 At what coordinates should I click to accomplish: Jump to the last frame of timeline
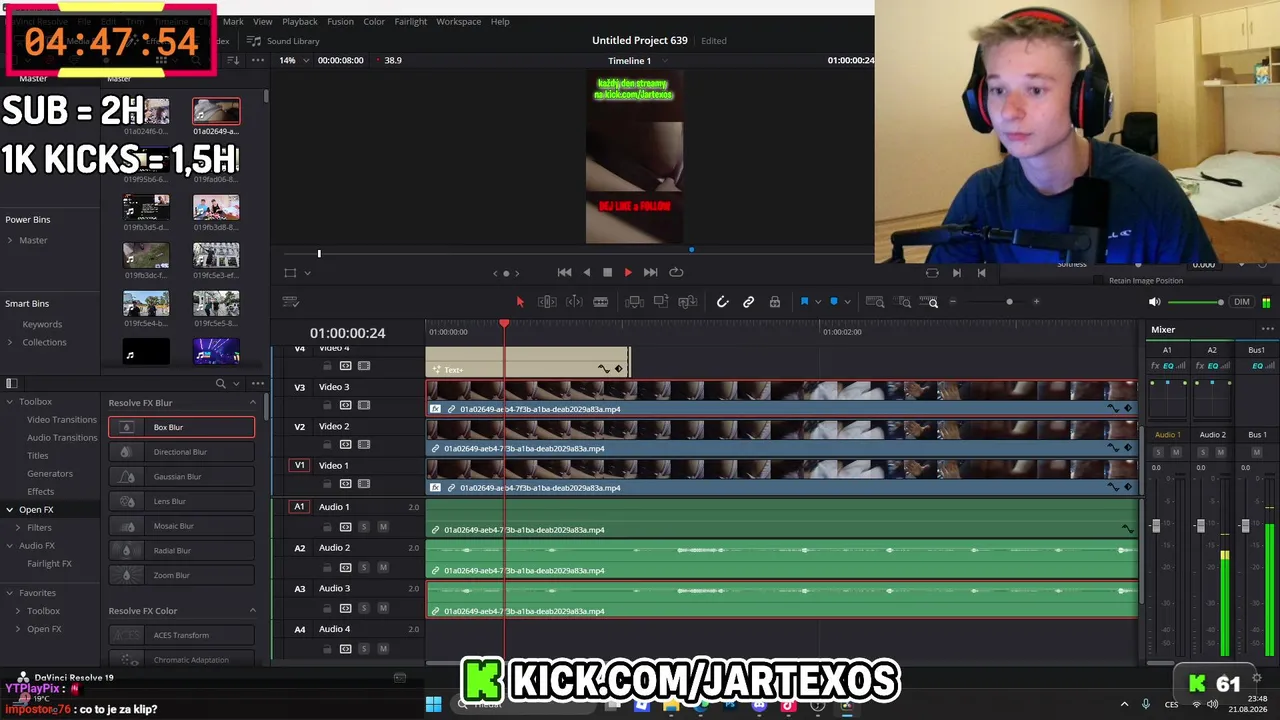[x=651, y=272]
